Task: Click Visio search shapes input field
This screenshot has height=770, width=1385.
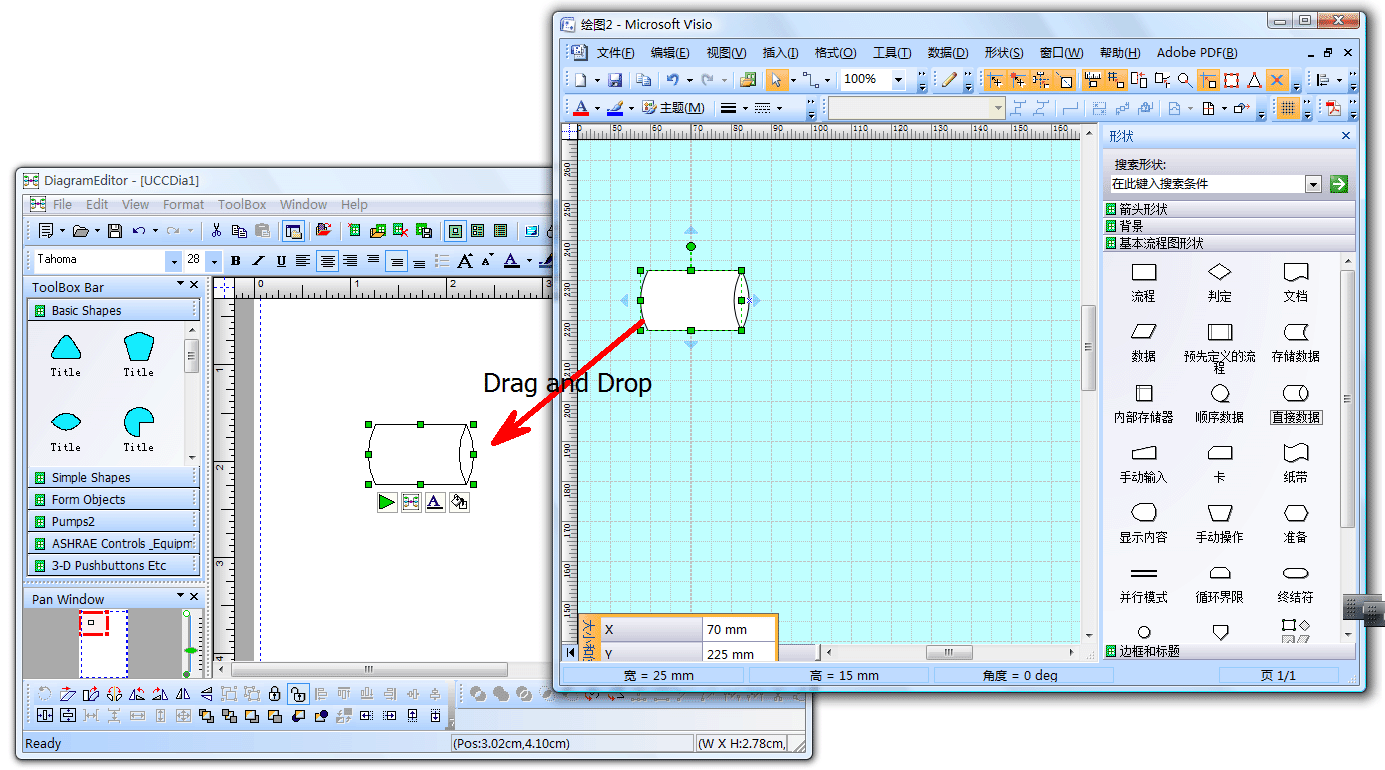Action: (x=1207, y=184)
